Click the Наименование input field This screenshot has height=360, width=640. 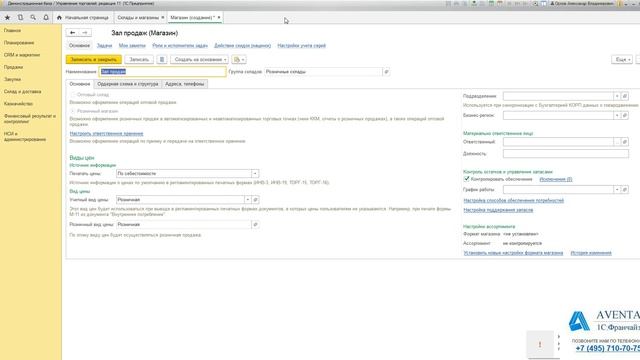click(162, 72)
